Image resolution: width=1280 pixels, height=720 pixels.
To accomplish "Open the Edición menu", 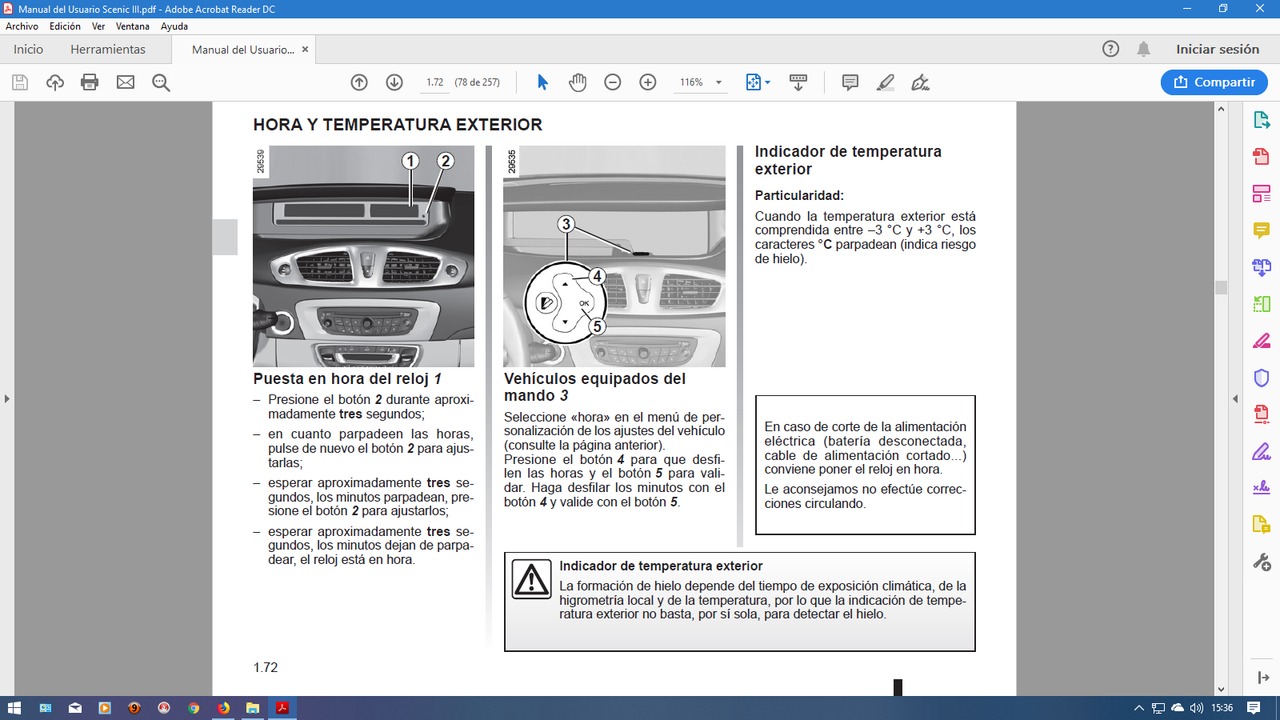I will pos(65,26).
